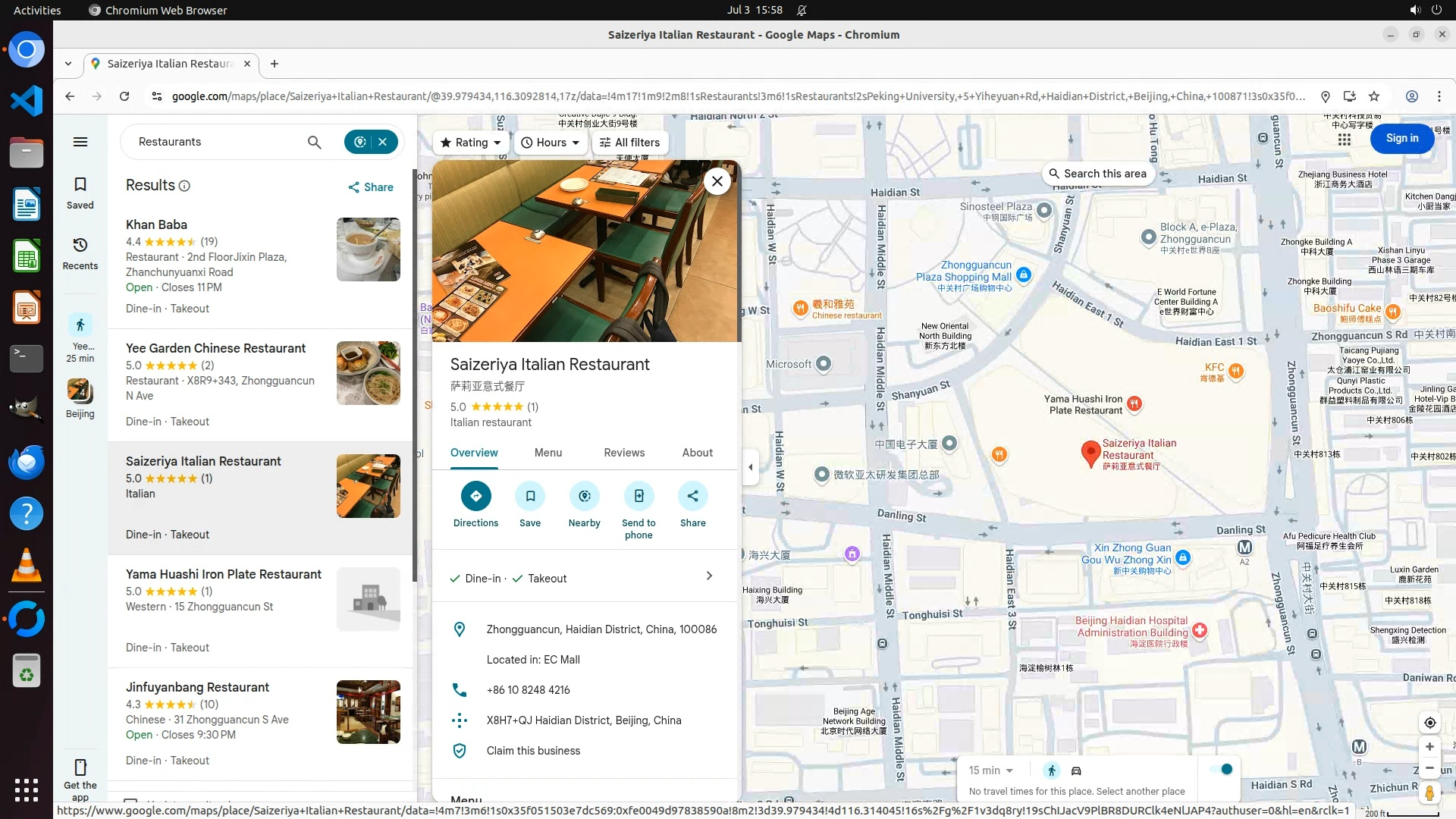This screenshot has height=819, width=1456.
Task: Click the Nearby icon button
Action: coord(584,497)
